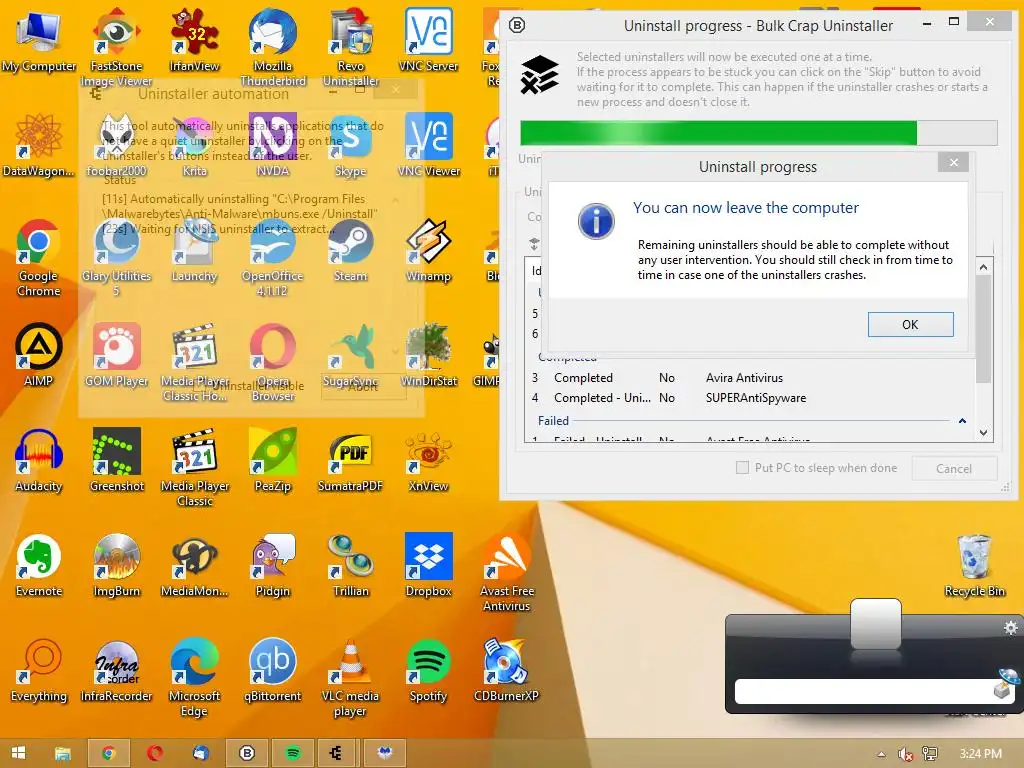
Task: Open Everything desktop icon
Action: coord(39,670)
